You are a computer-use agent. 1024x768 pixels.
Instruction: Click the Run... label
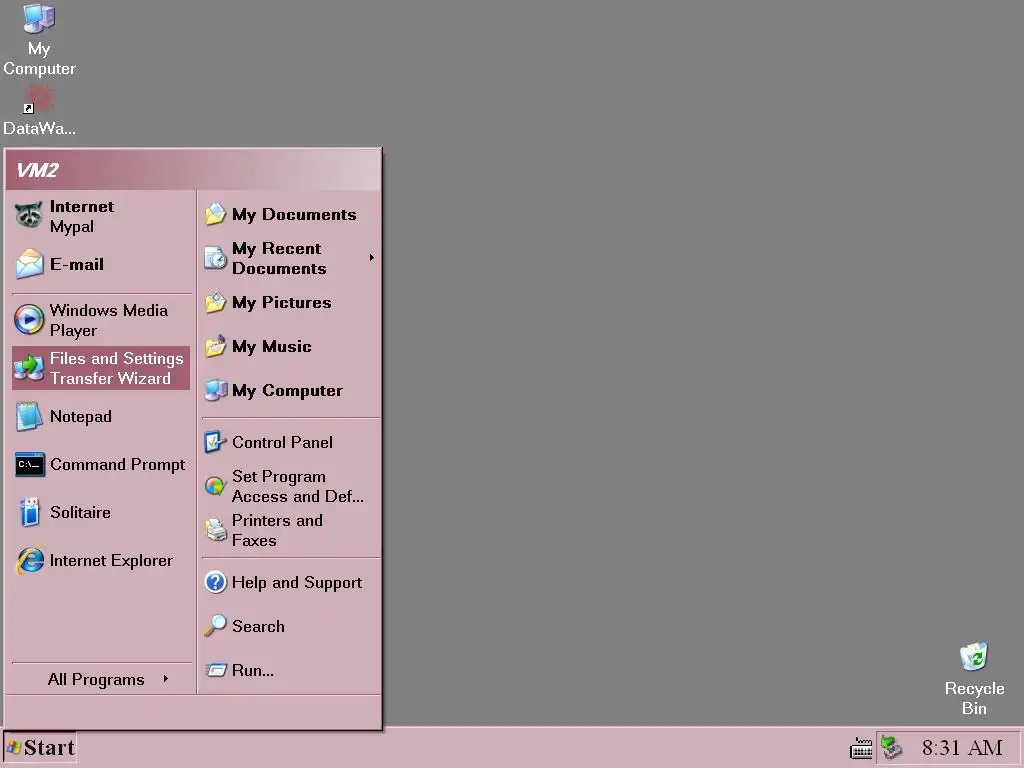253,670
